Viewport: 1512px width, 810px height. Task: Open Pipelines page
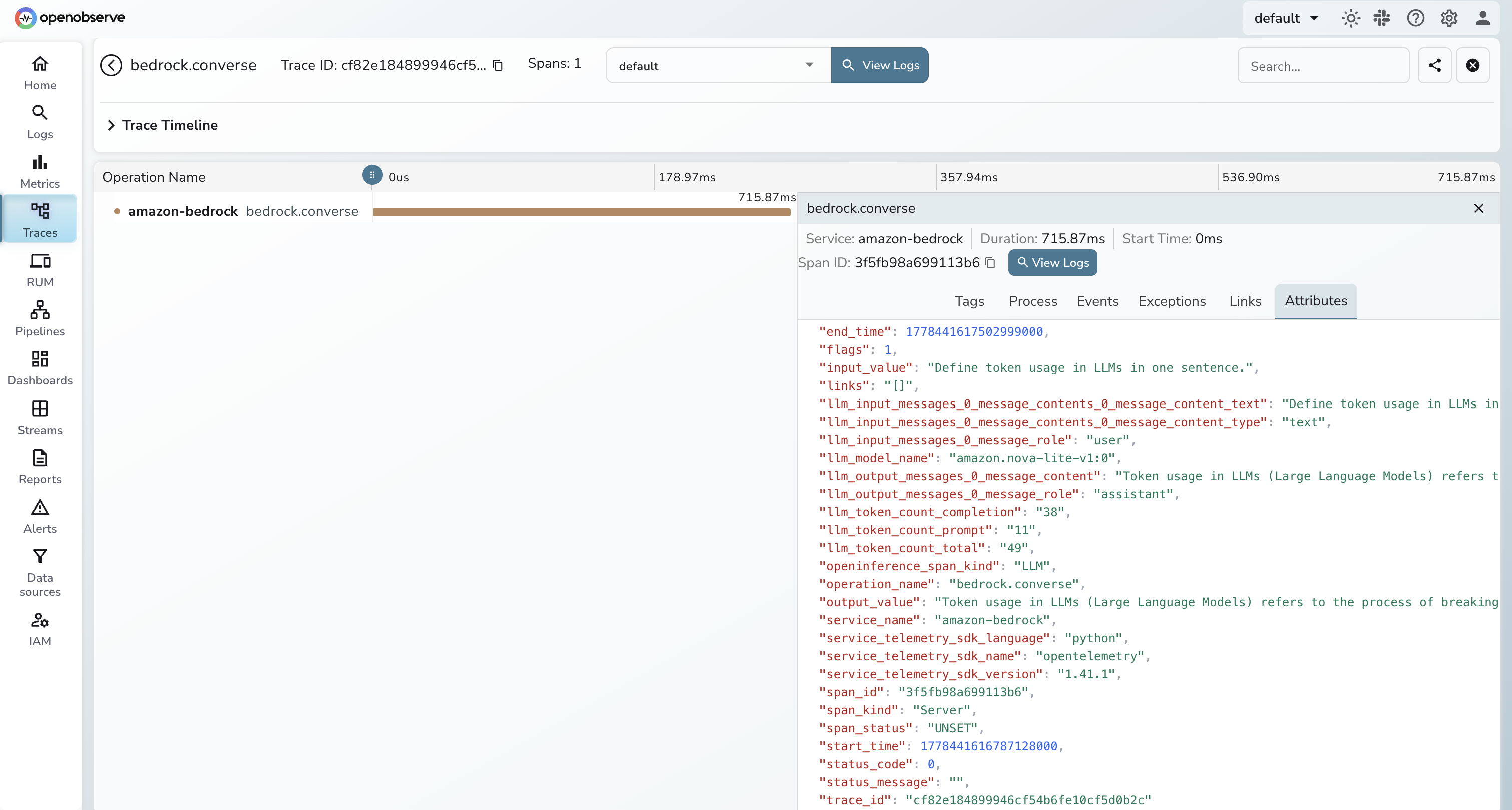pos(40,319)
